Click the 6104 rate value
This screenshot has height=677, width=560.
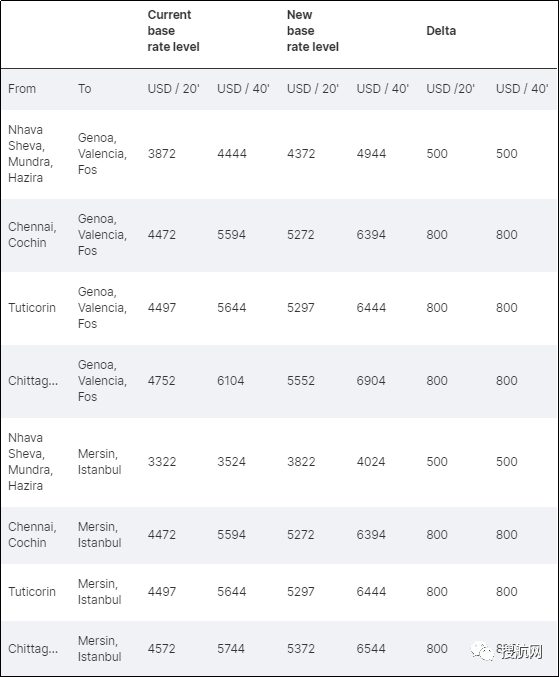pyautogui.click(x=231, y=381)
